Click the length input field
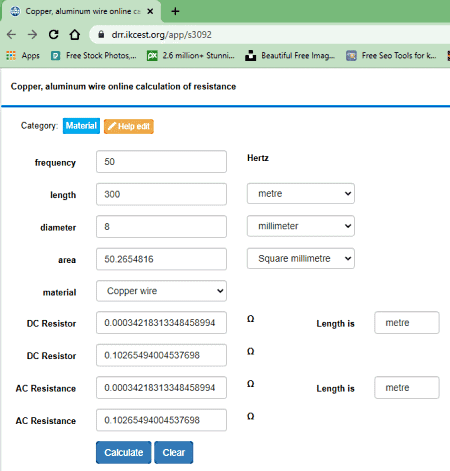This screenshot has width=450, height=471. tap(161, 194)
